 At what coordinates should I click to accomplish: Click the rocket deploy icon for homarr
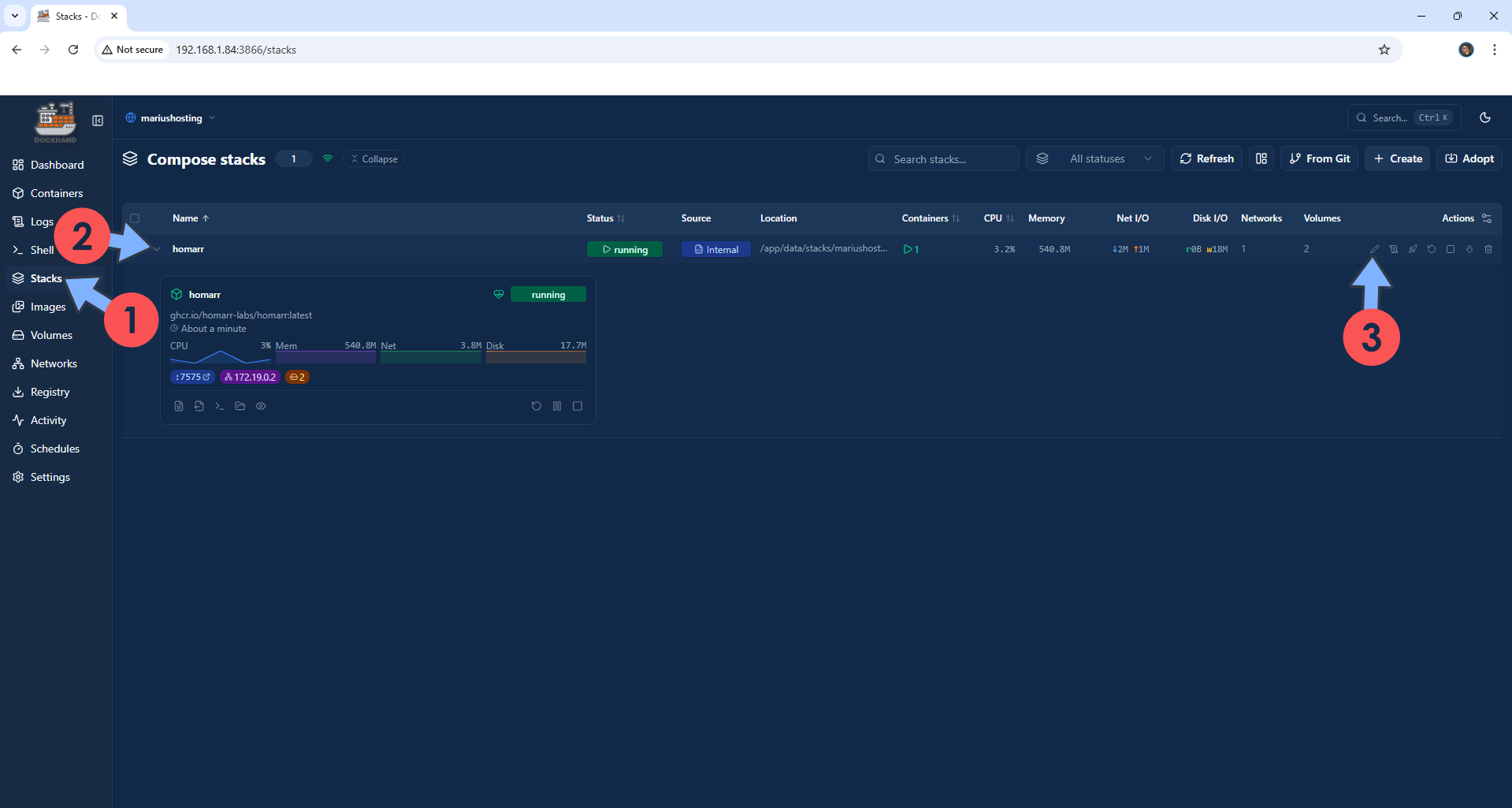click(1413, 249)
